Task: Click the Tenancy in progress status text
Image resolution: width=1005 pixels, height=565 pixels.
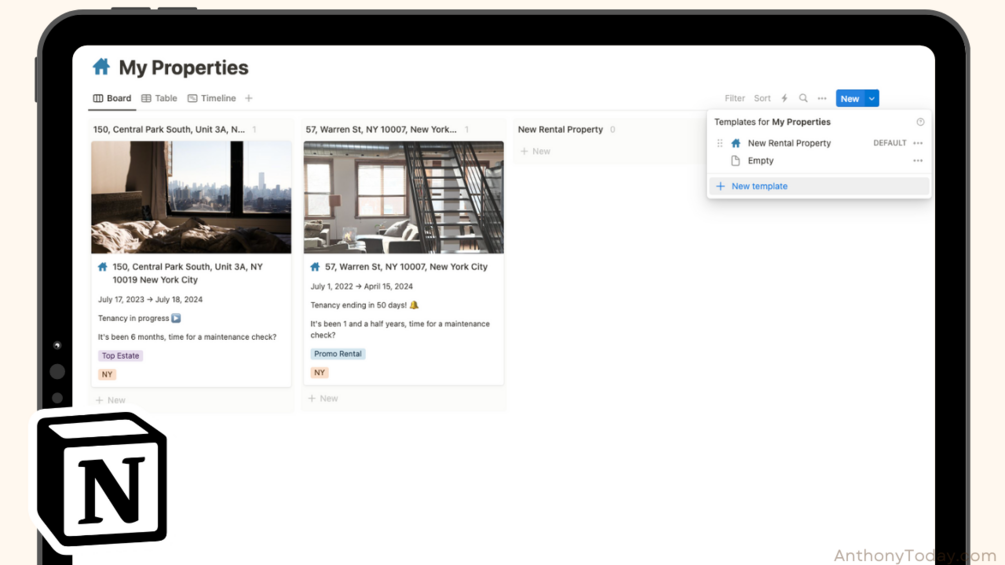Action: 139,318
